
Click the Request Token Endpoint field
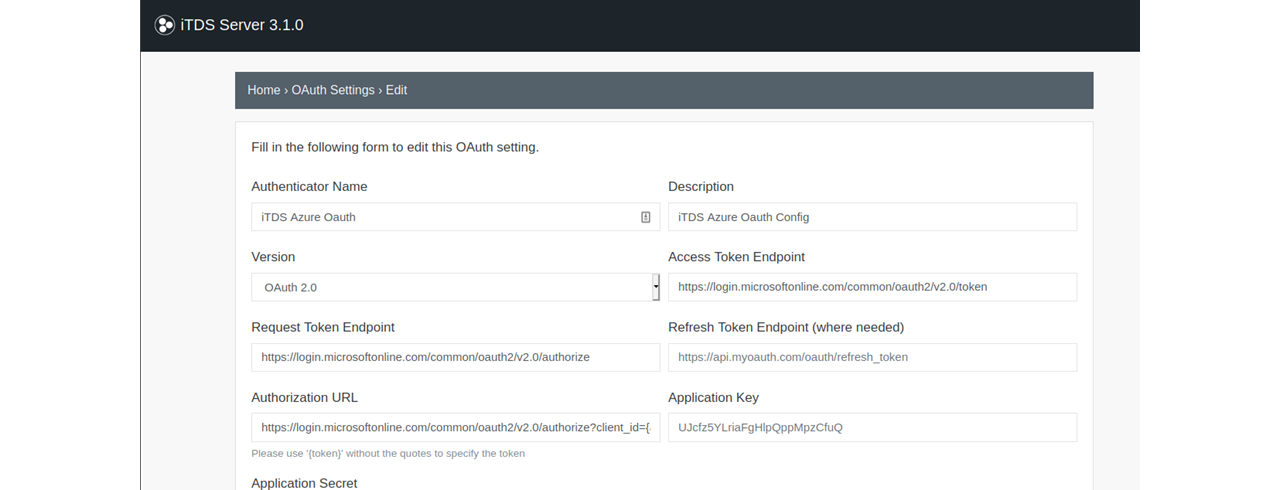coord(456,357)
